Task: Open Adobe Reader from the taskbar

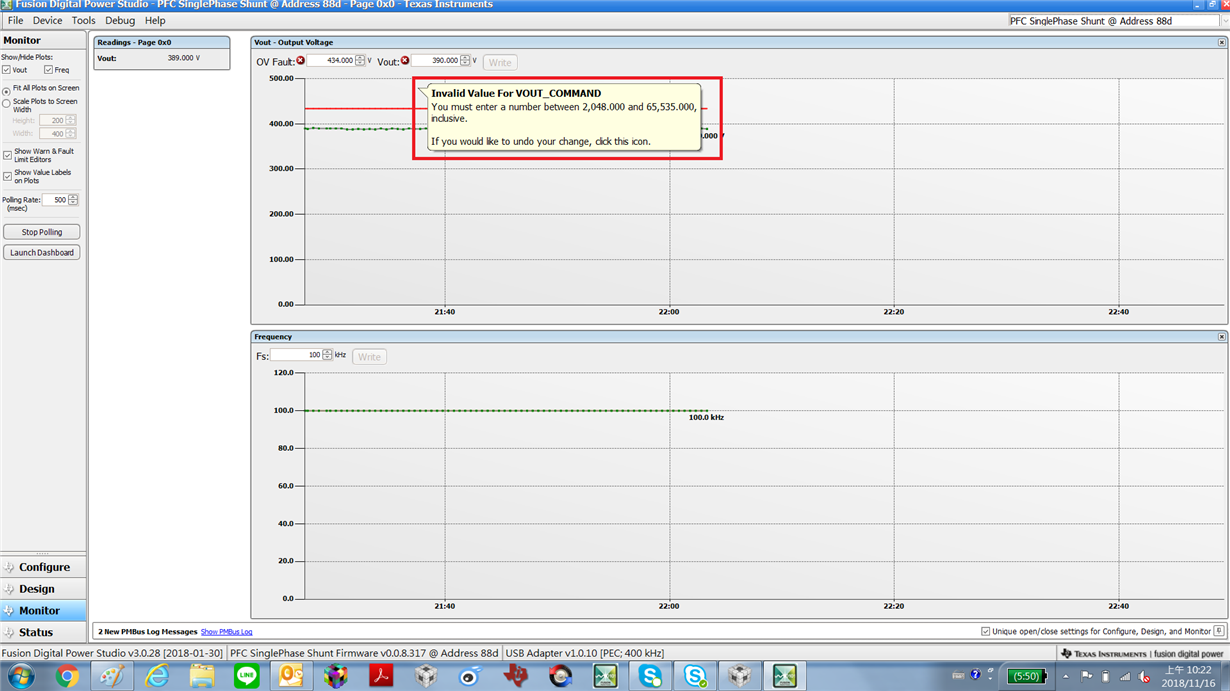Action: (381, 676)
